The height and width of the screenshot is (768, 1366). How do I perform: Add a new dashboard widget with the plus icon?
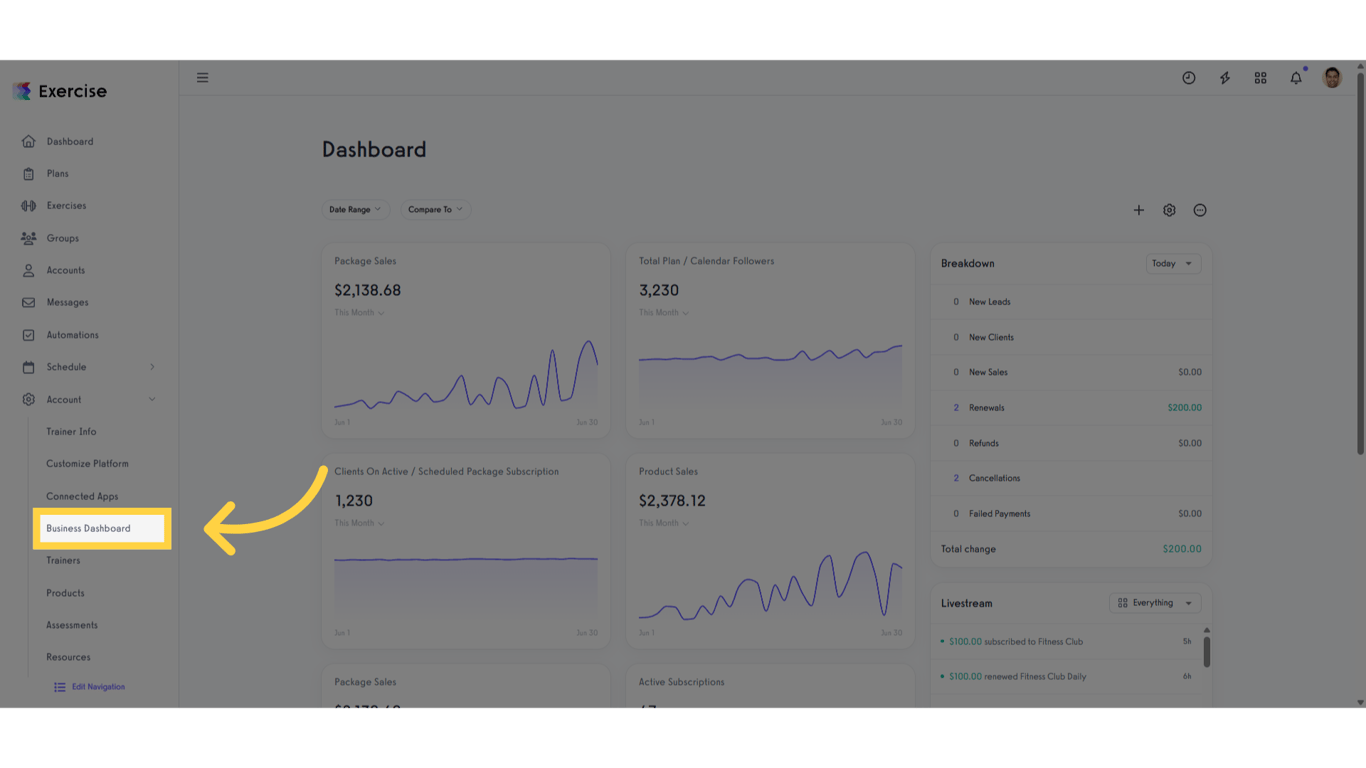[1138, 210]
